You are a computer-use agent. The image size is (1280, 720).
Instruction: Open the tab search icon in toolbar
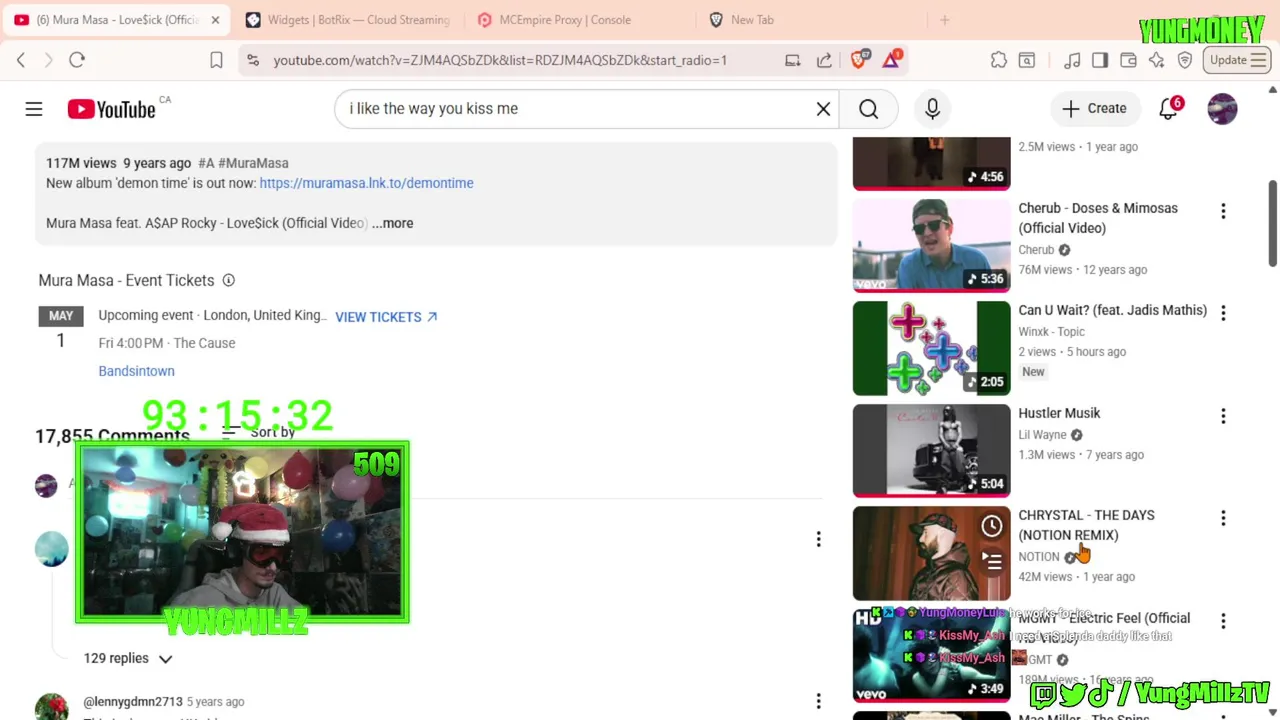tap(1027, 60)
